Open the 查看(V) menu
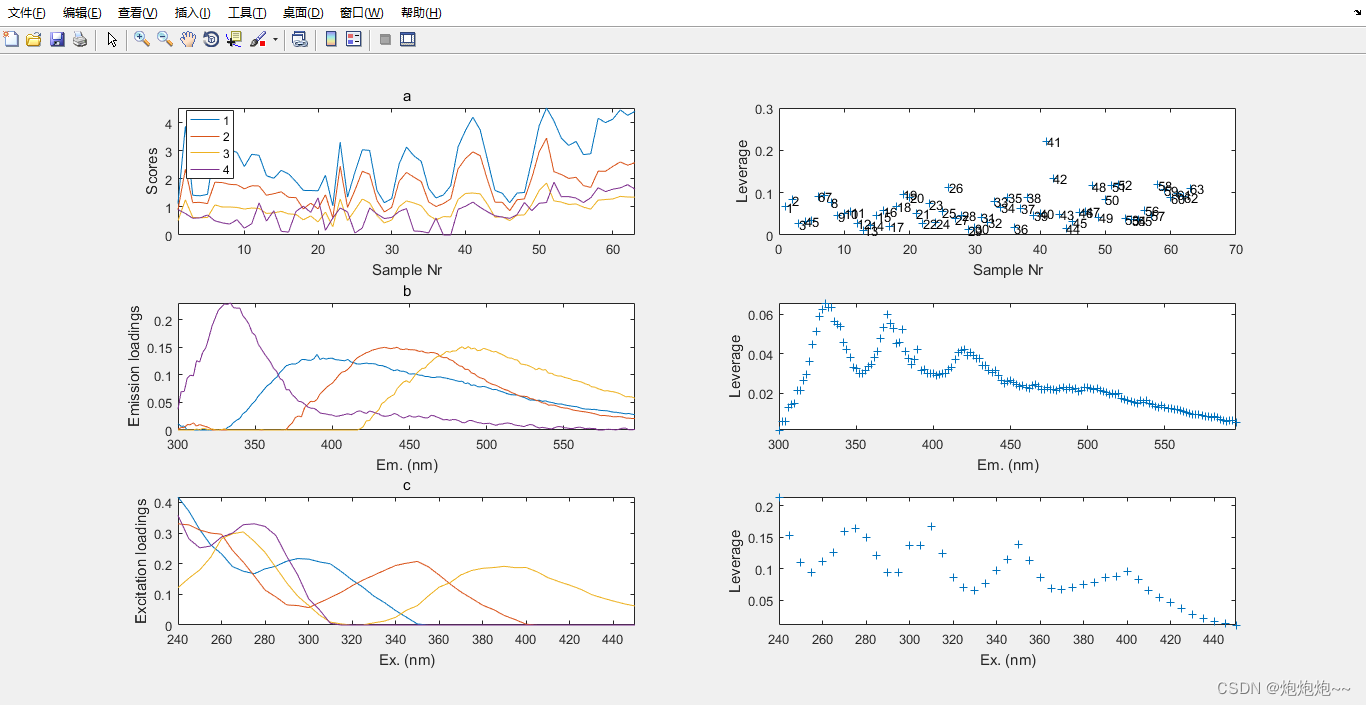Image resolution: width=1366 pixels, height=705 pixels. pos(137,13)
